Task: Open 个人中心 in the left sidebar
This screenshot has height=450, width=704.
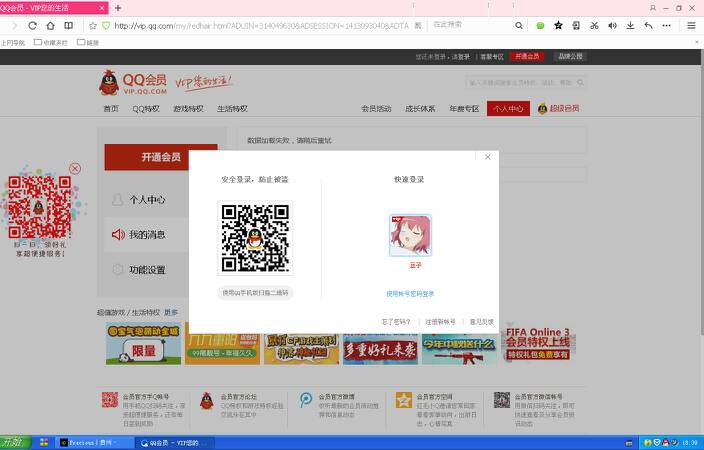Action: coord(146,199)
